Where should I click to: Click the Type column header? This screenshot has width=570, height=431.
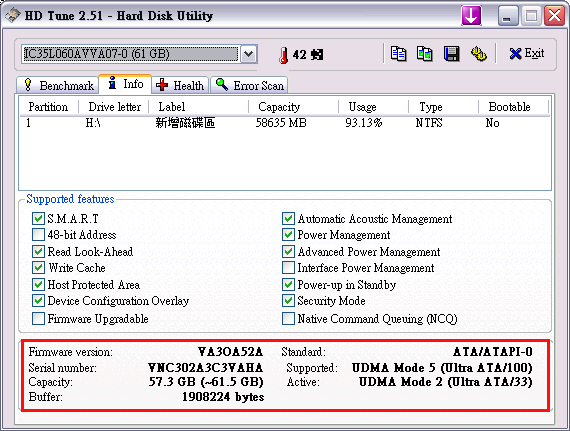click(443, 107)
